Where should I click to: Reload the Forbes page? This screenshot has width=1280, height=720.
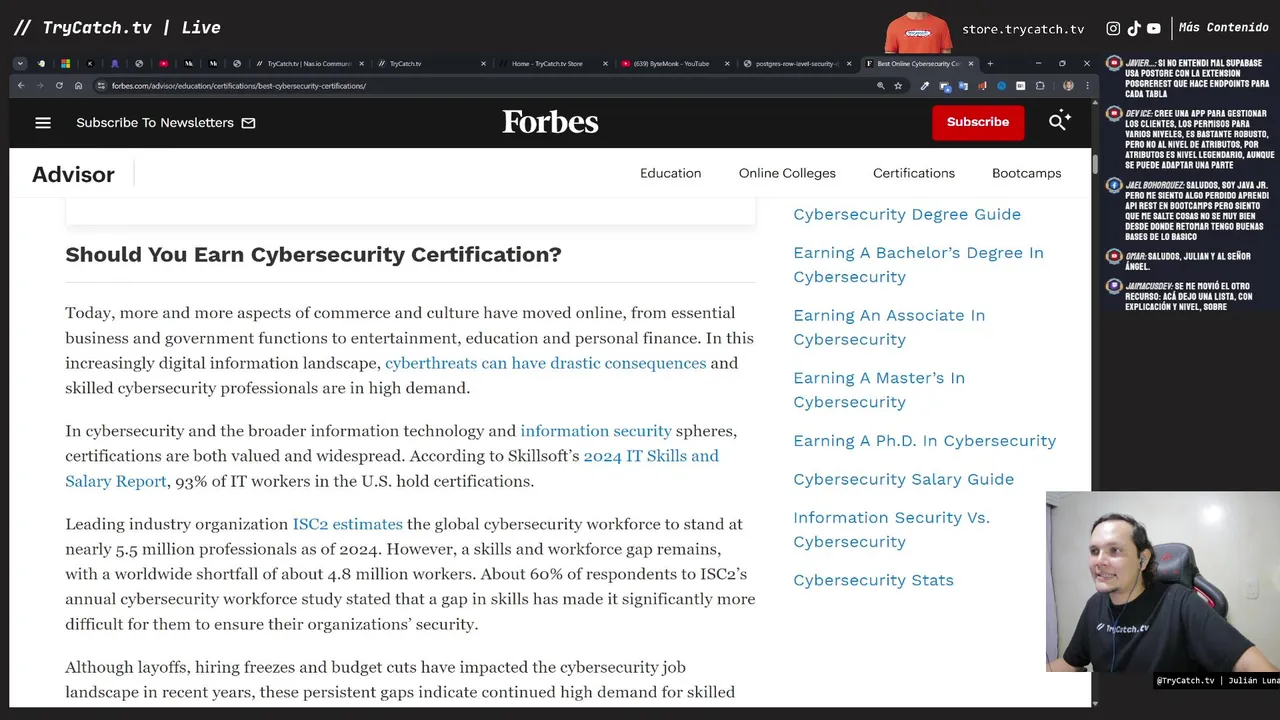point(59,86)
